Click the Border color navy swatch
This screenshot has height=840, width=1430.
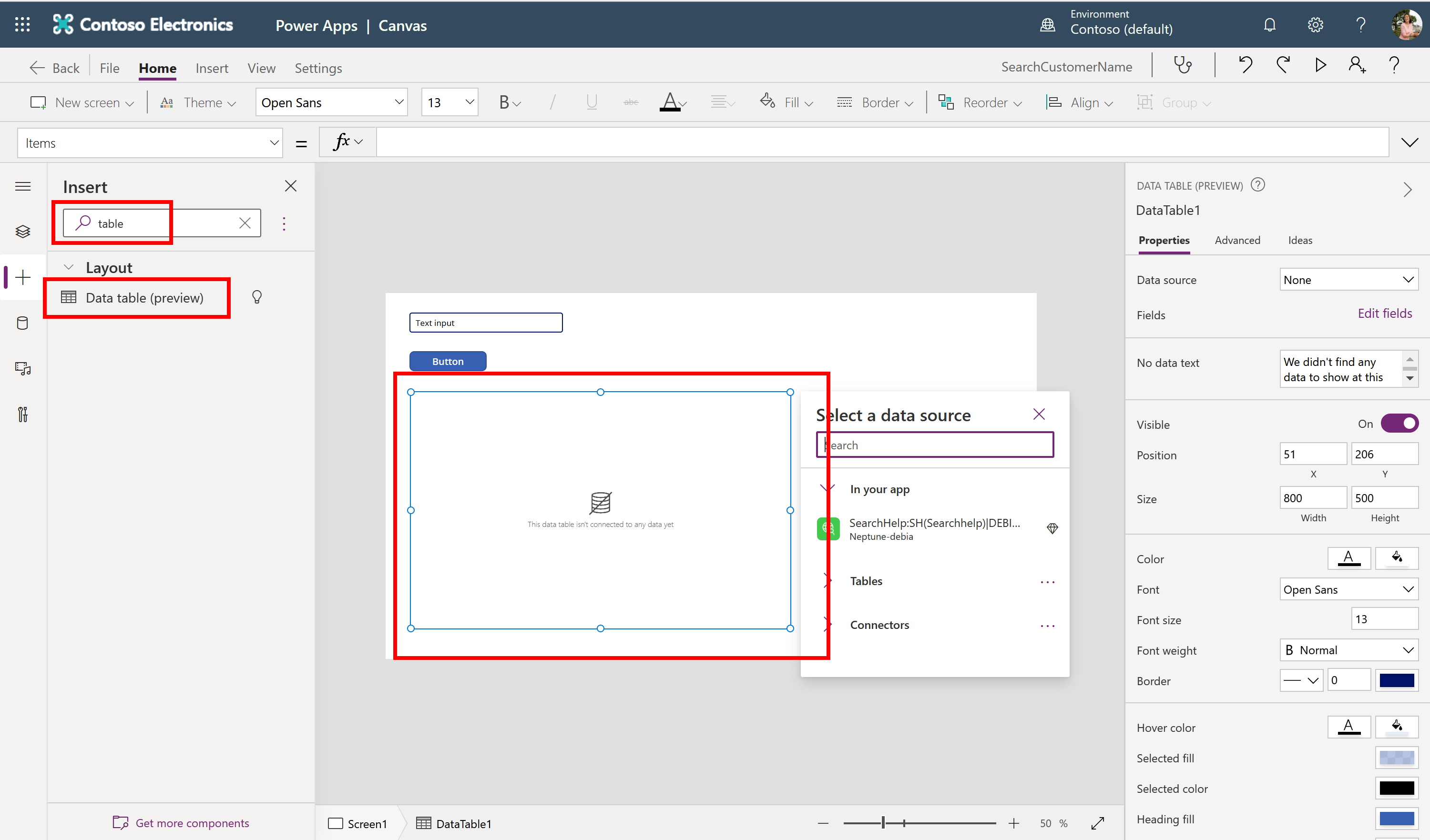point(1397,680)
